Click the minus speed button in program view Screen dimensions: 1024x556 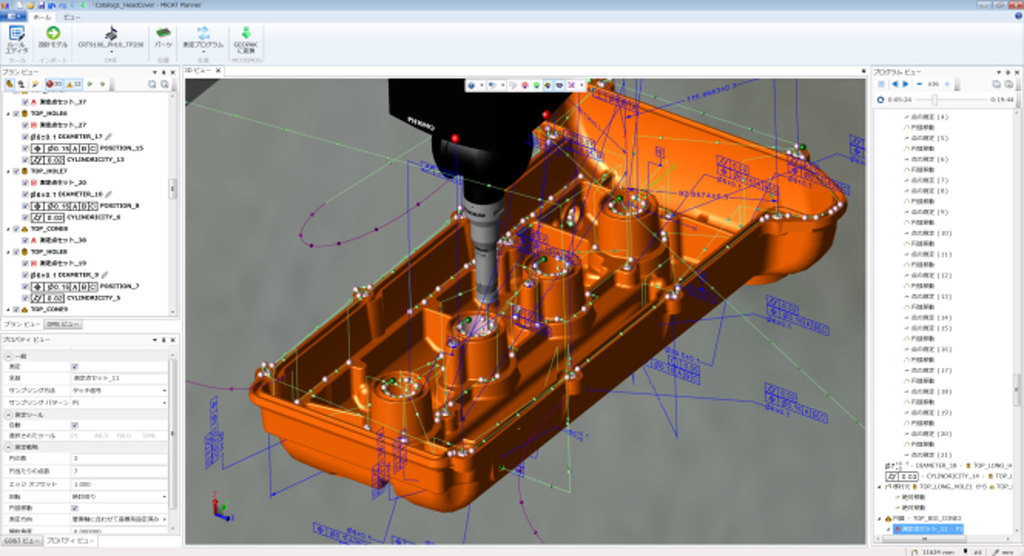pyautogui.click(x=920, y=84)
